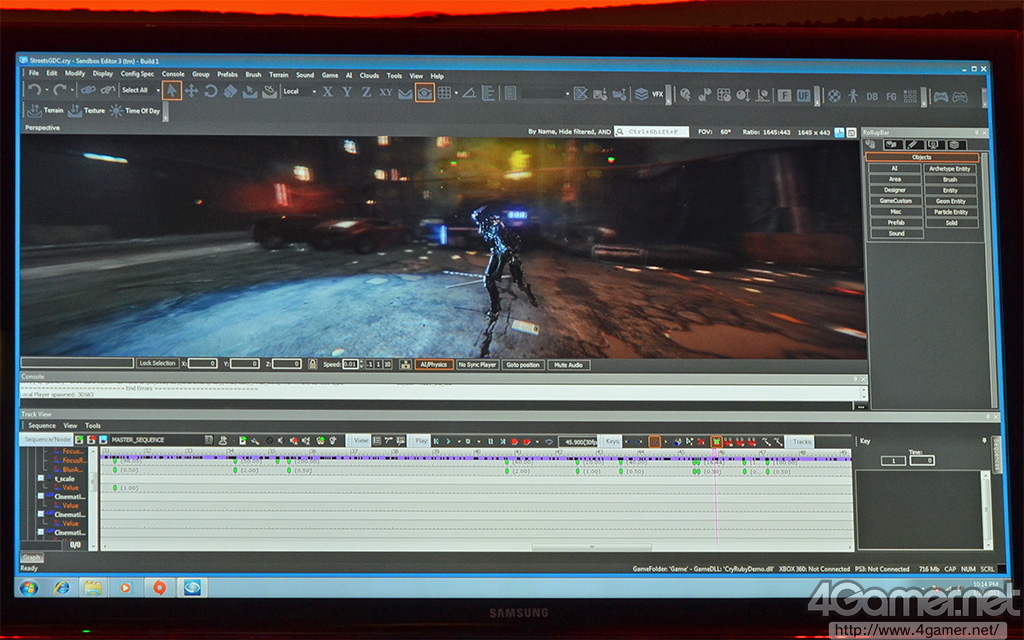This screenshot has width=1024, height=640.
Task: Constrain movement to the XY plane
Action: [385, 92]
